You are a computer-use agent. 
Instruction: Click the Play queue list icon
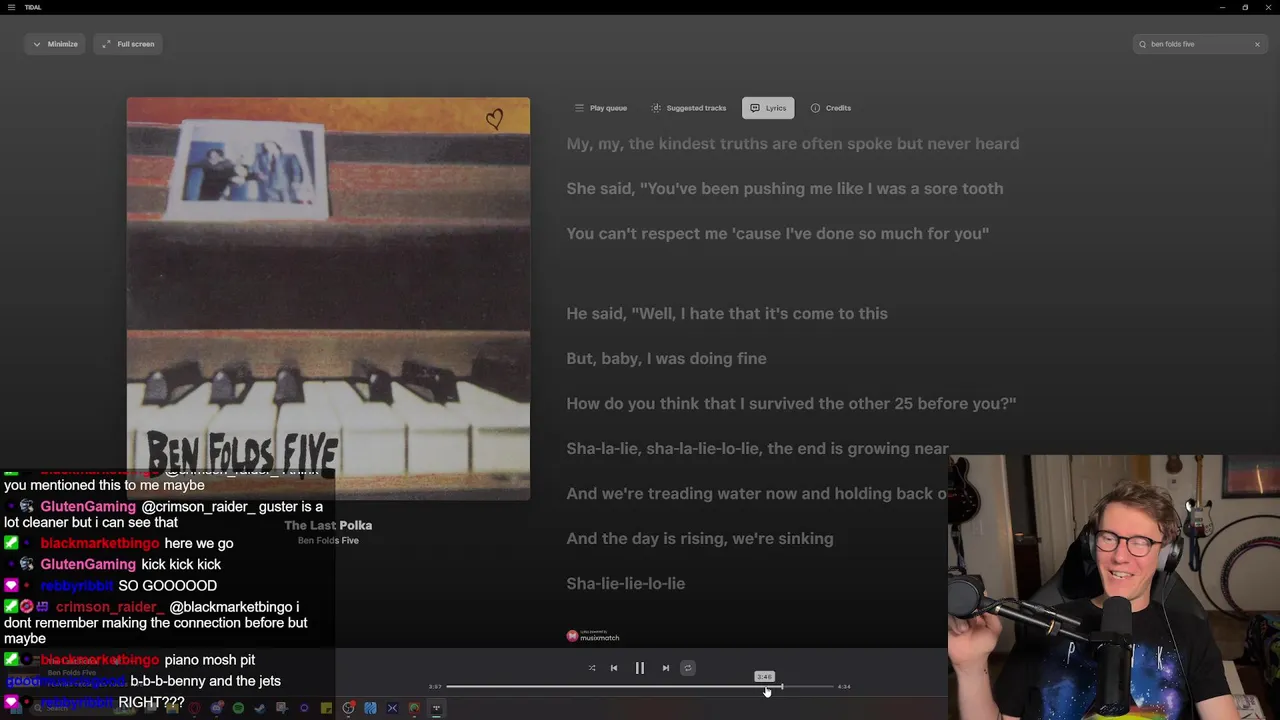pos(579,108)
